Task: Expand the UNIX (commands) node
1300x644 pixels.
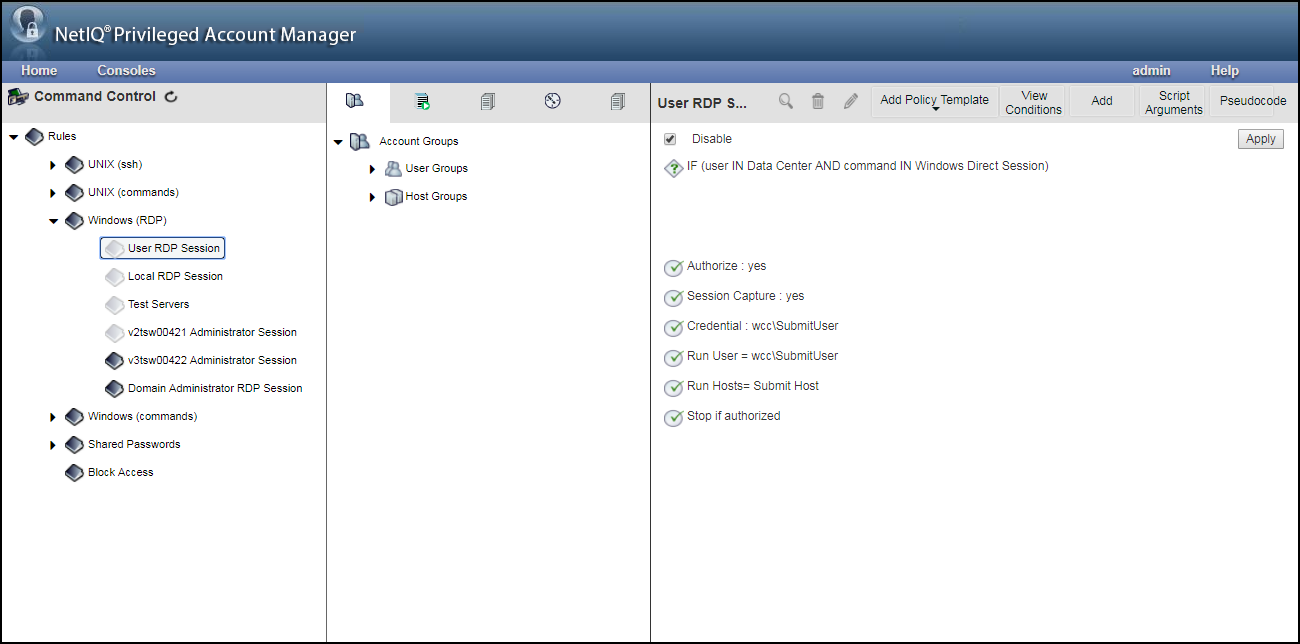Action: [53, 192]
